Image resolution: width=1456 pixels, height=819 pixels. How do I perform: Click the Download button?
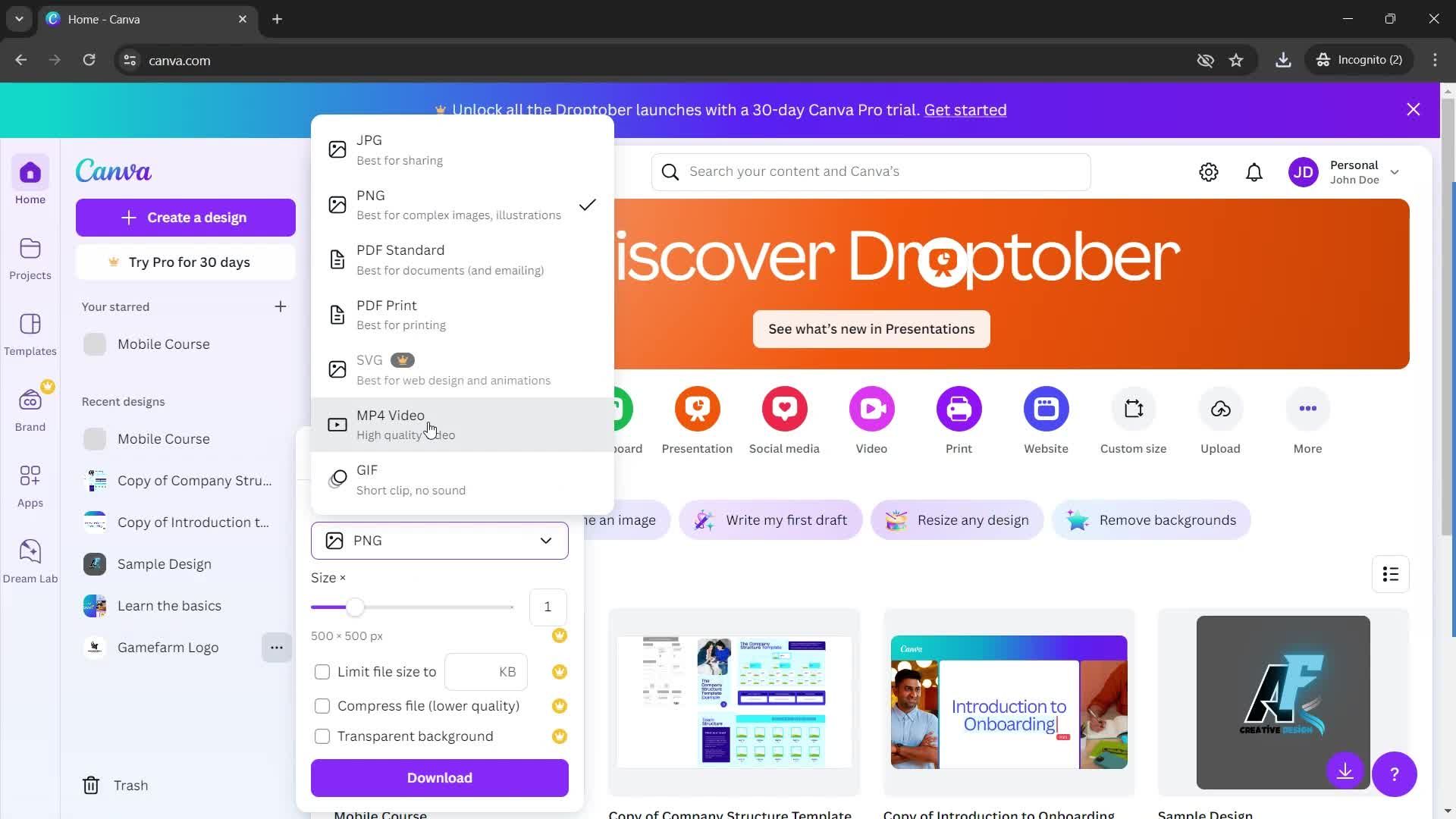[x=440, y=778]
